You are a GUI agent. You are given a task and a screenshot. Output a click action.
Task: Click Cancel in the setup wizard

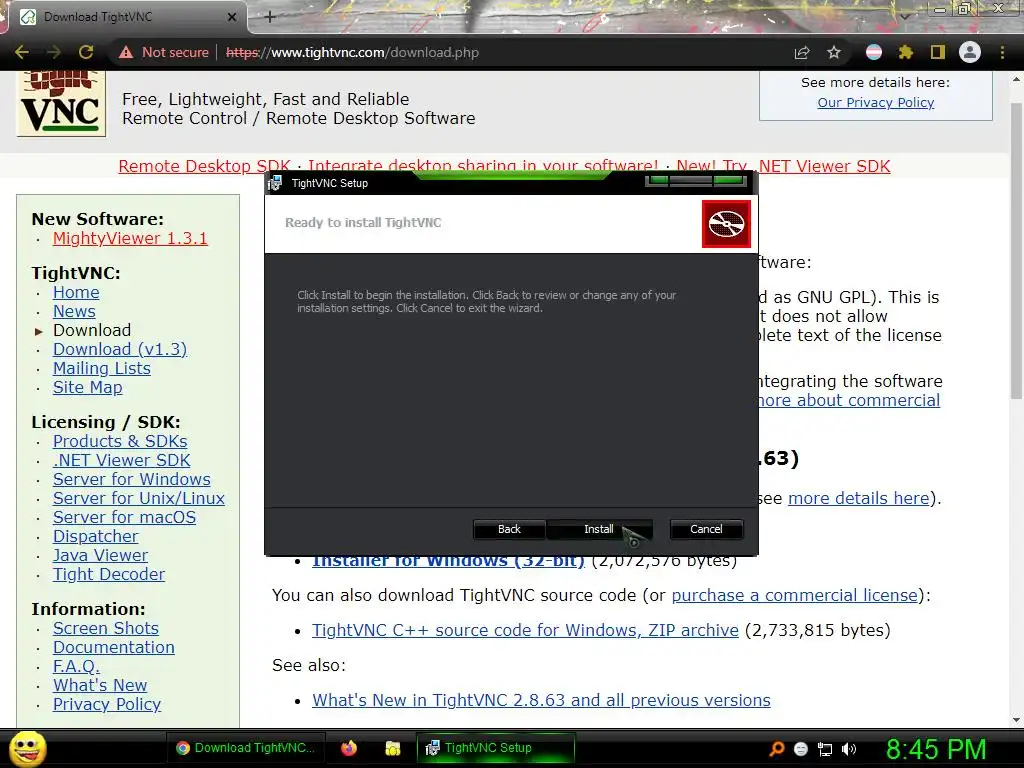pyautogui.click(x=707, y=529)
